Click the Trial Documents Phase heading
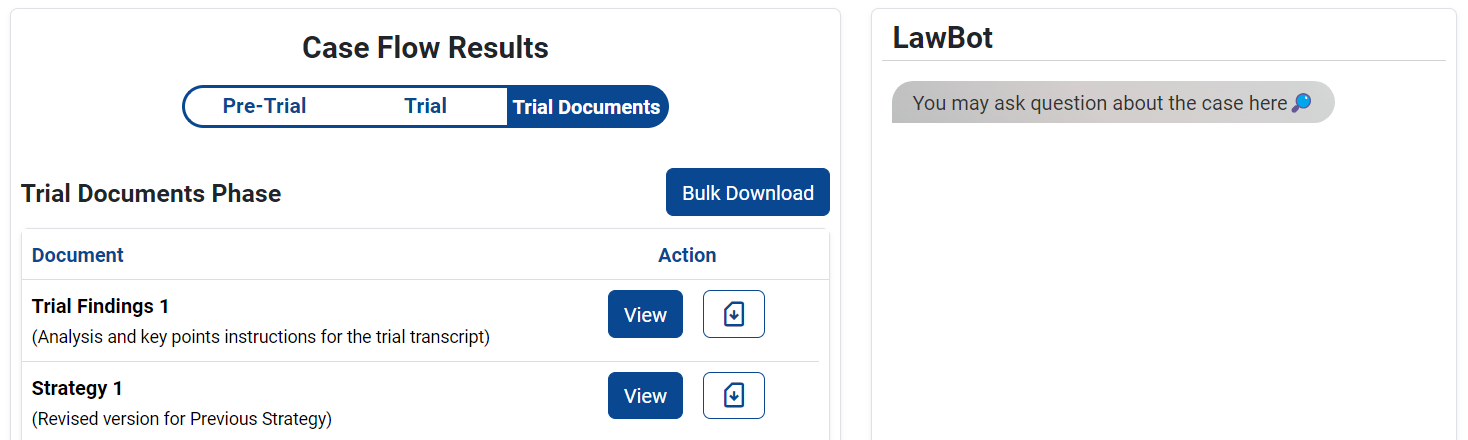Screen dimensions: 1468x440 click(151, 193)
